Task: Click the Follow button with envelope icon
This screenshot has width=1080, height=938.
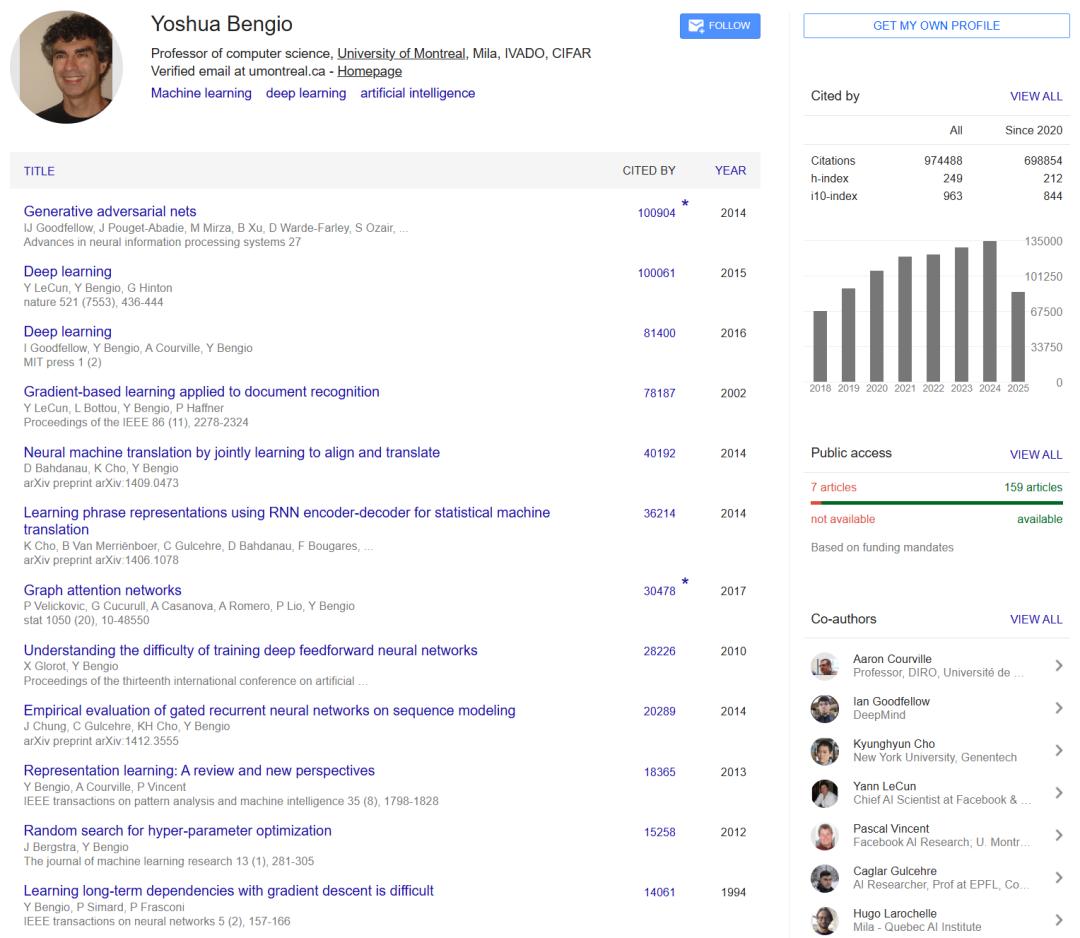Action: pos(720,26)
